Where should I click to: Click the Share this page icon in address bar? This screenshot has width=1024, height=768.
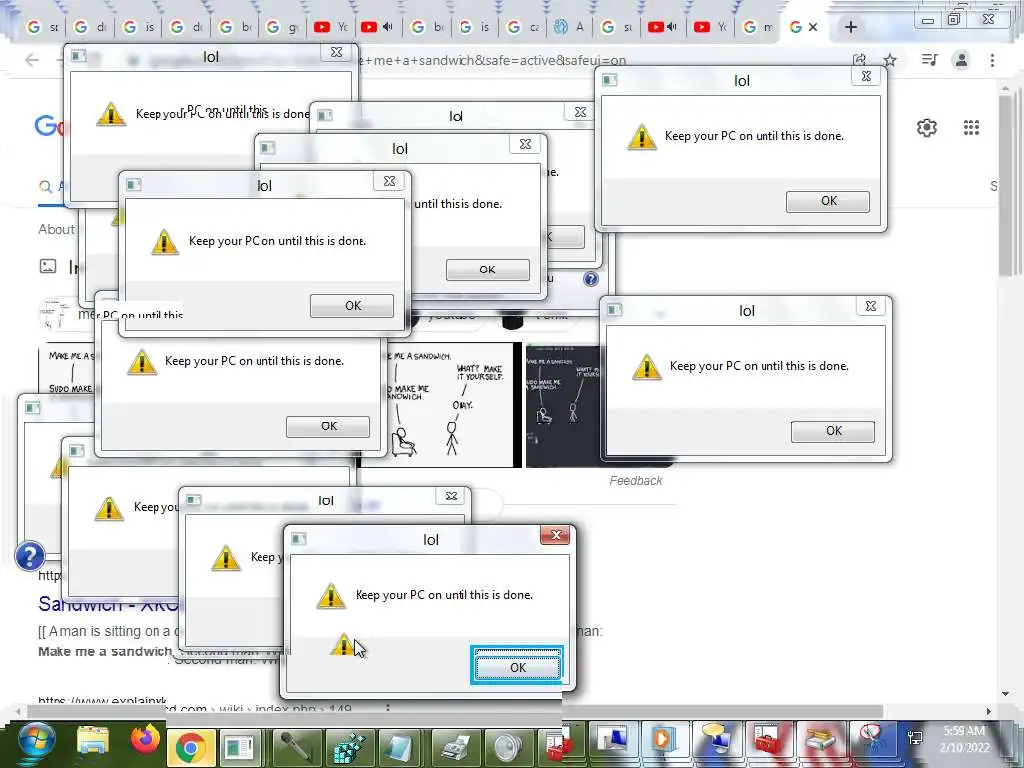click(859, 60)
